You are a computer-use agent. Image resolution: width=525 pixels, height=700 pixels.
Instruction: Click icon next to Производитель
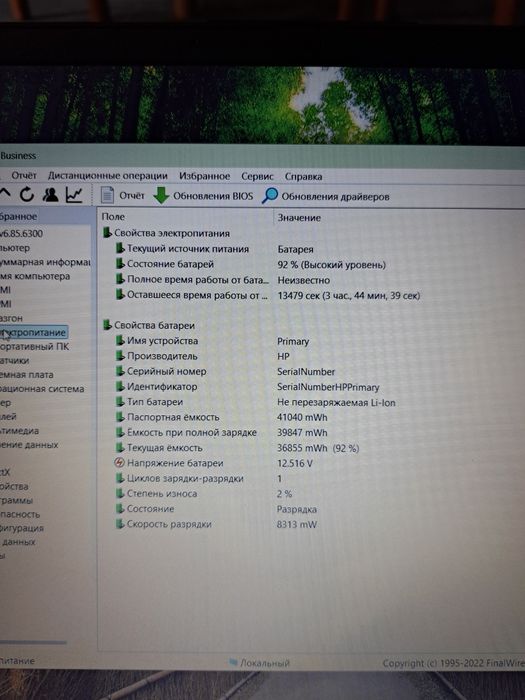[120, 356]
